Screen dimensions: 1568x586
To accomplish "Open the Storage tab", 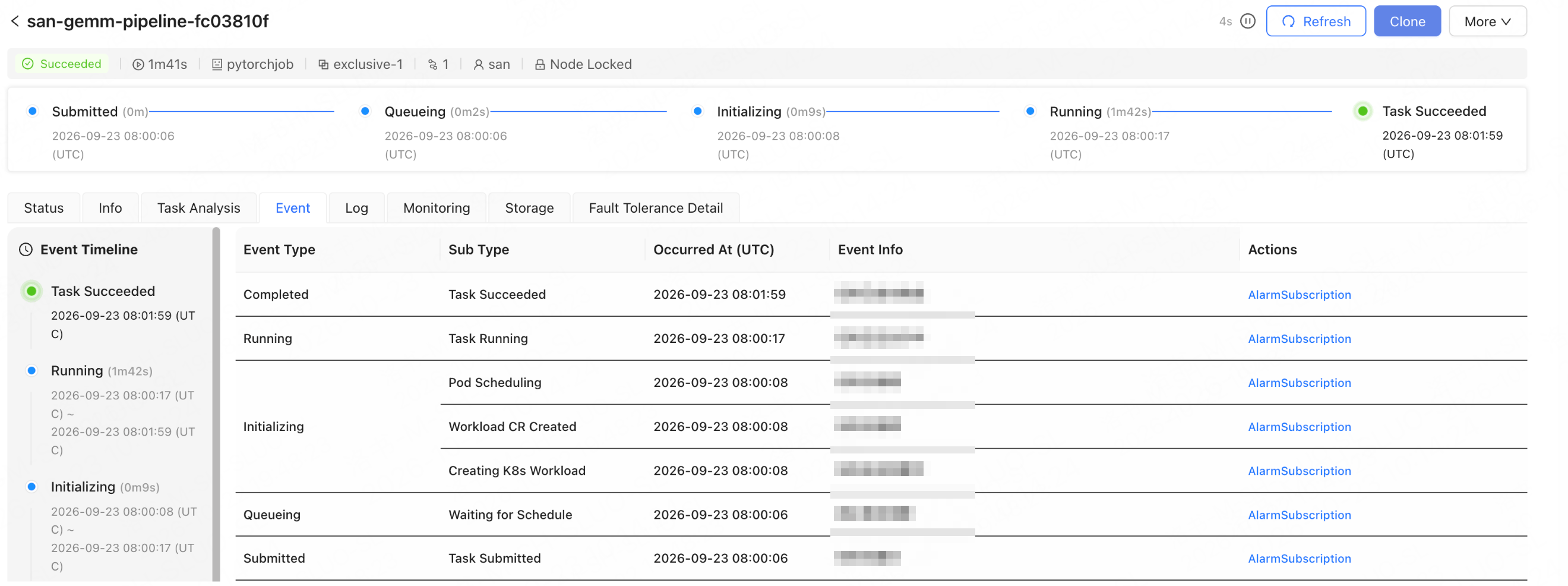I will pyautogui.click(x=529, y=209).
